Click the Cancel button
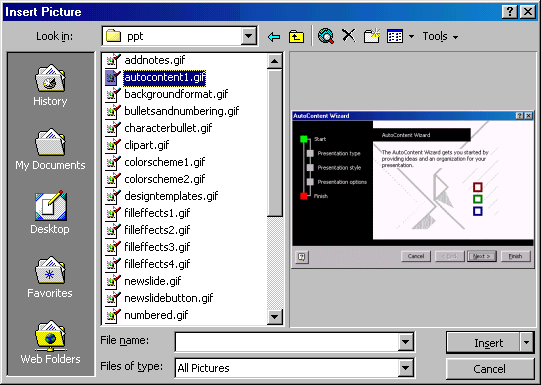The image size is (541, 385). pos(490,369)
